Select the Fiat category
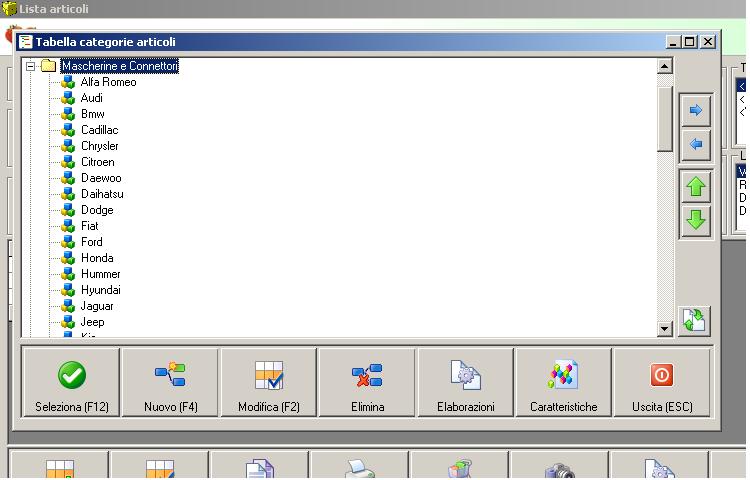 pos(89,226)
